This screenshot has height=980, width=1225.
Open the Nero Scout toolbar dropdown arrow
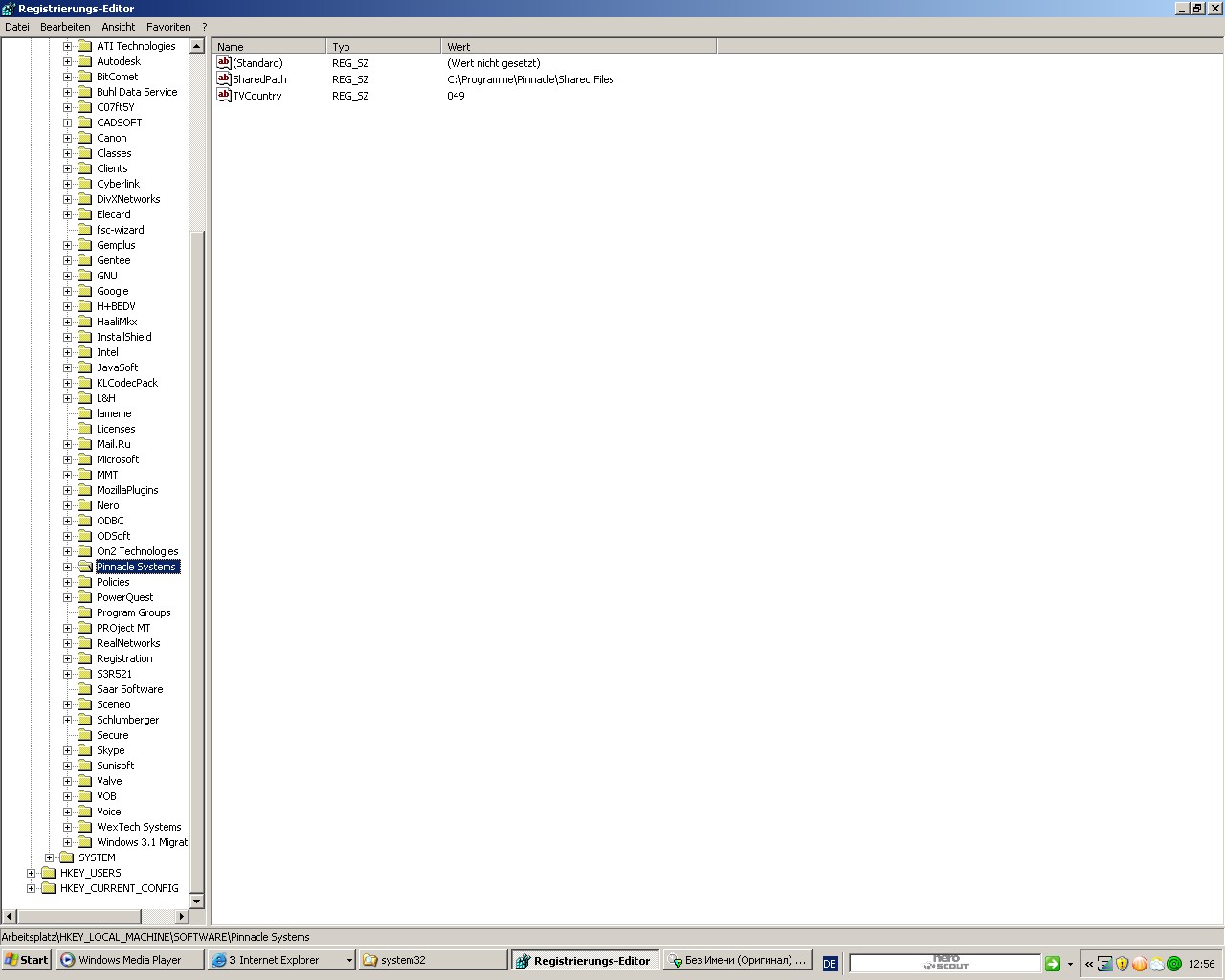1070,964
